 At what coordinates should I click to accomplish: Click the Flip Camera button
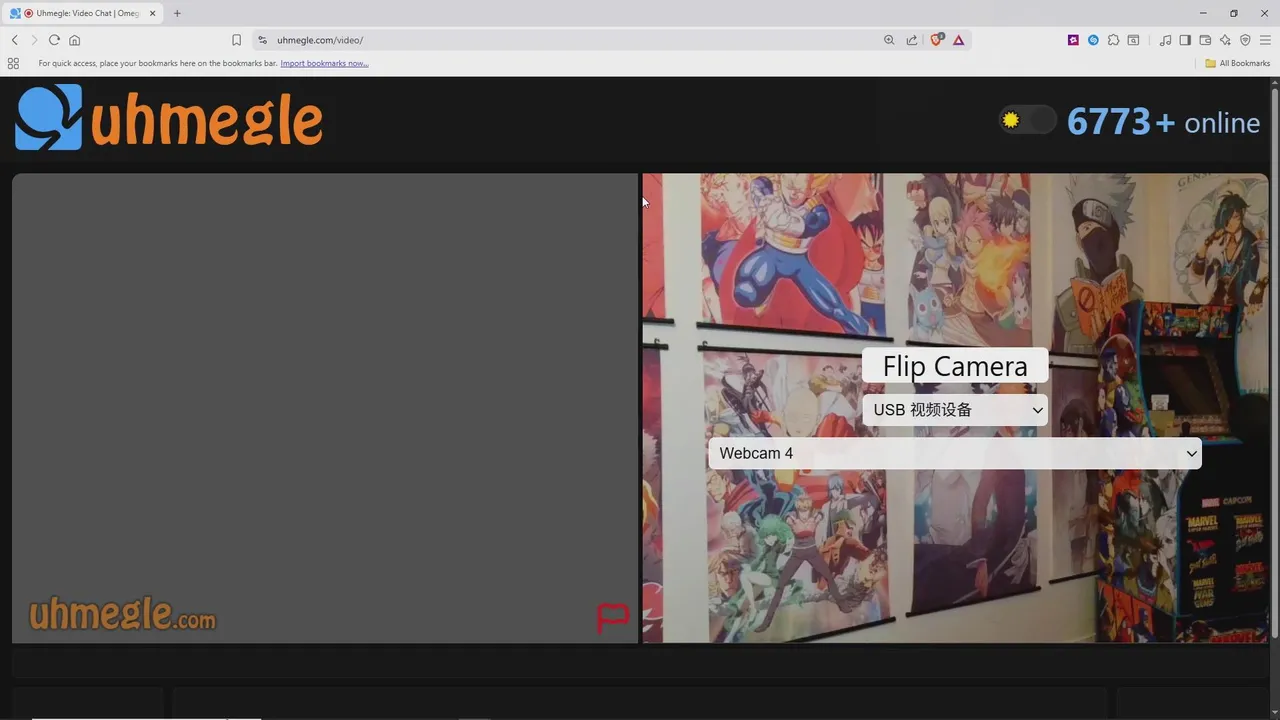[x=955, y=366]
